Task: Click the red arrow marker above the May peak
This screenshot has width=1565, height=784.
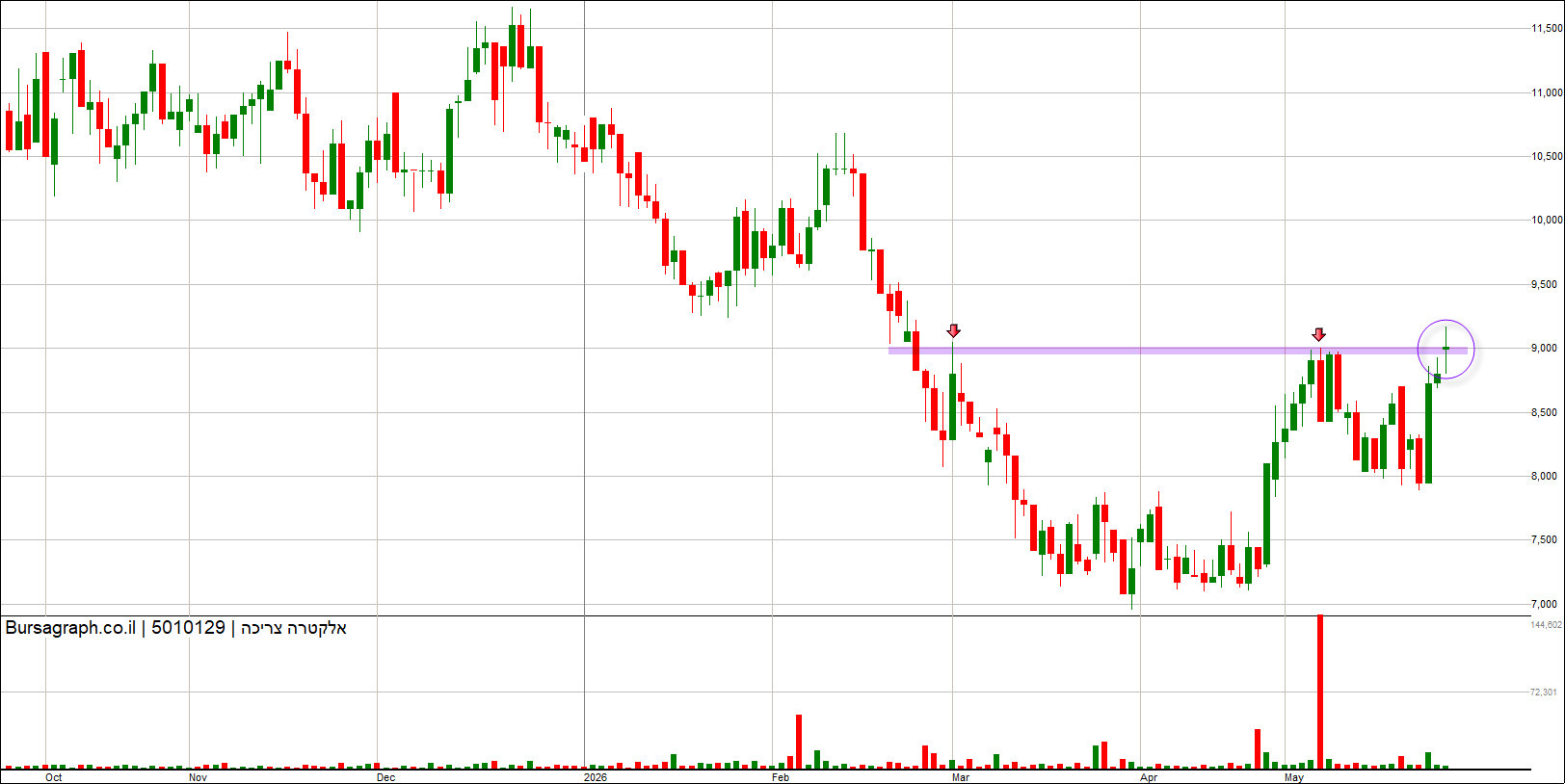Action: 1319,334
